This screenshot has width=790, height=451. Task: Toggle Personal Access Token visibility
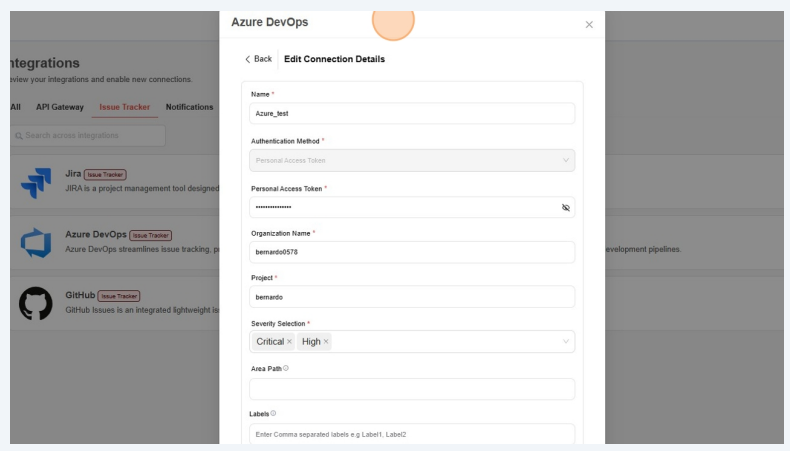[565, 208]
